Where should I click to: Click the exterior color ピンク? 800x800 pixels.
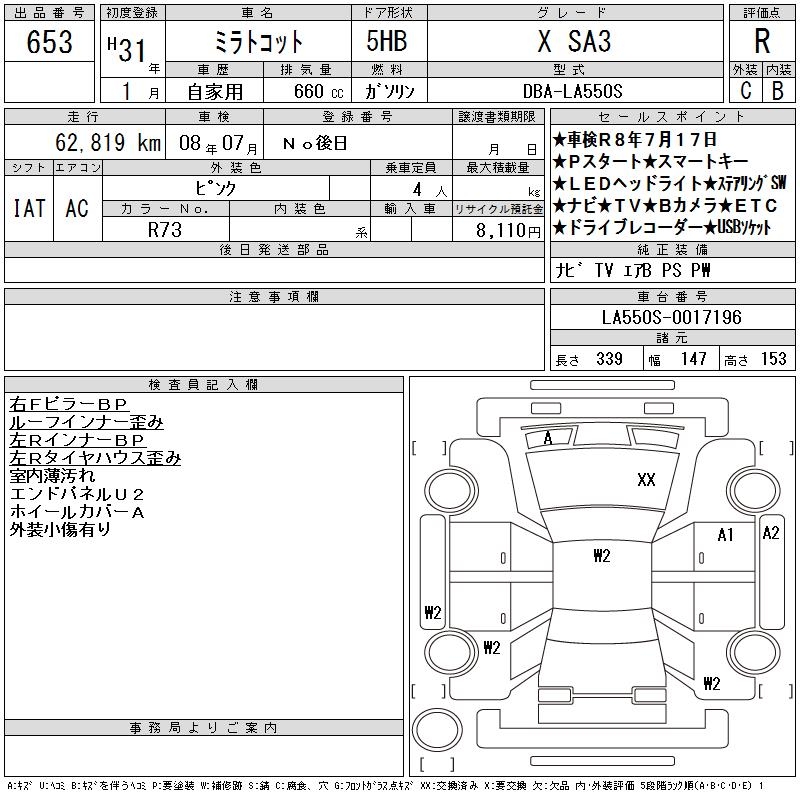tap(216, 188)
